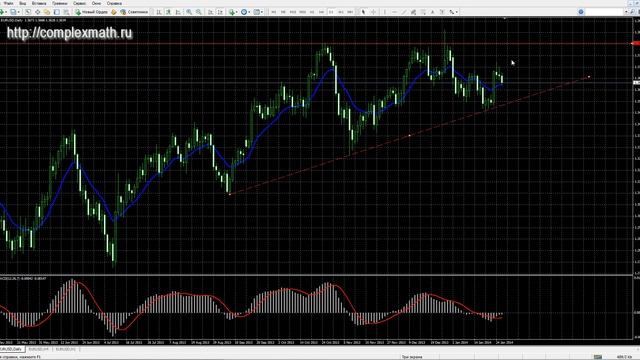Expand the Indicators dropdown arrow
640x360 pixels.
point(237,12)
